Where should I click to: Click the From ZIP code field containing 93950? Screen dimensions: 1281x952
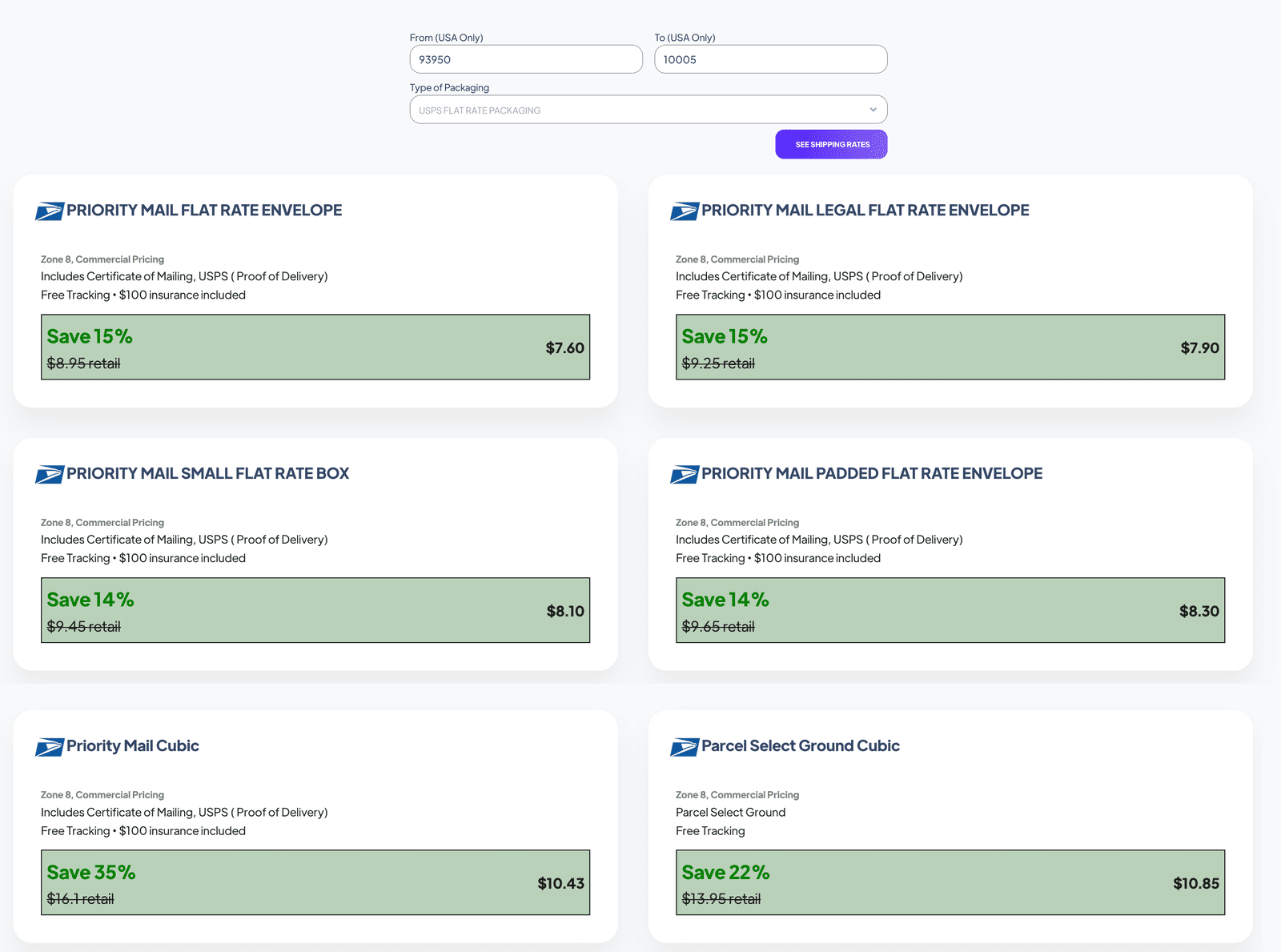tap(526, 59)
